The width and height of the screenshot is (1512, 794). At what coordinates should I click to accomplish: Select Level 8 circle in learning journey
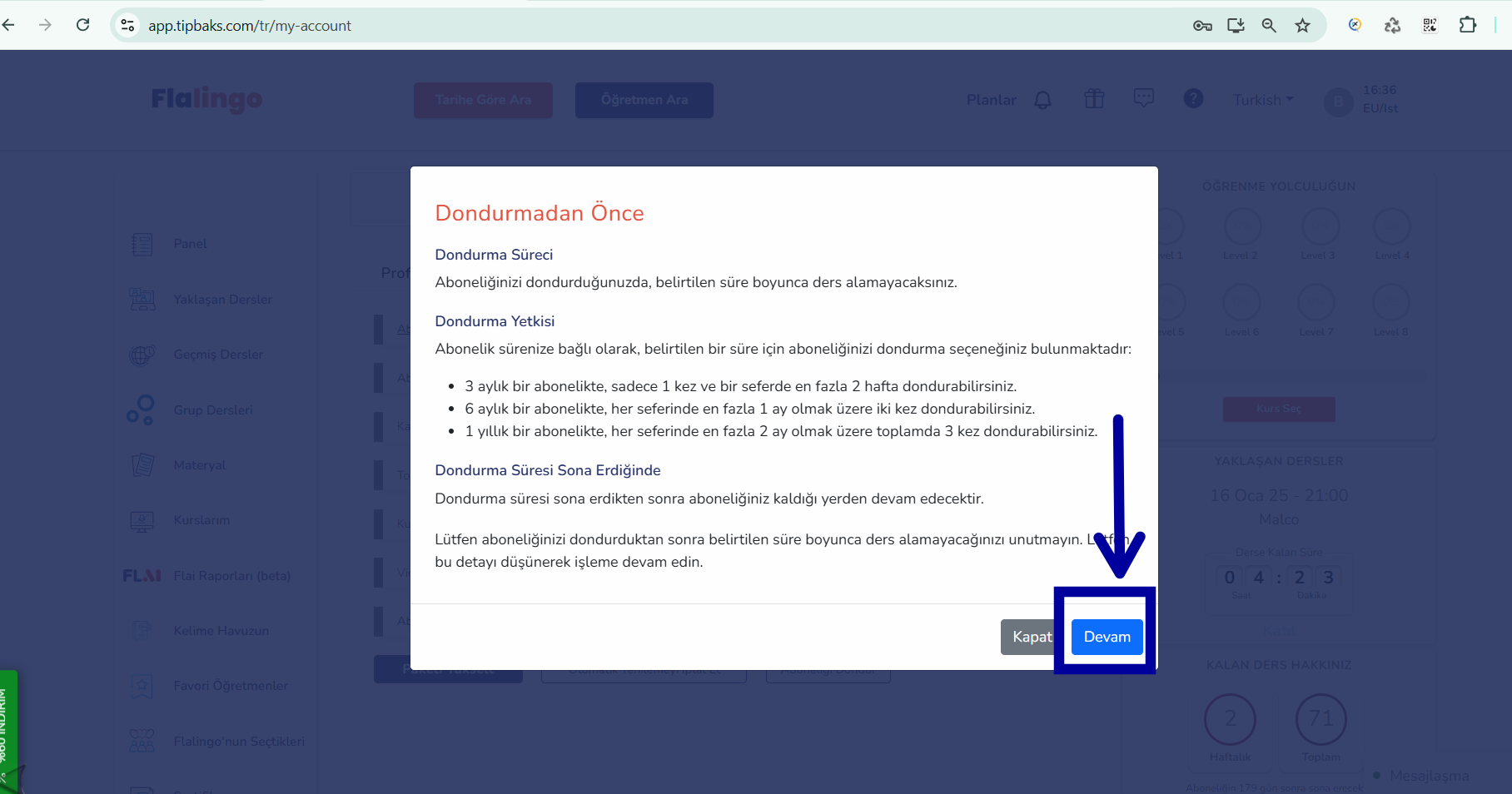coord(1391,302)
